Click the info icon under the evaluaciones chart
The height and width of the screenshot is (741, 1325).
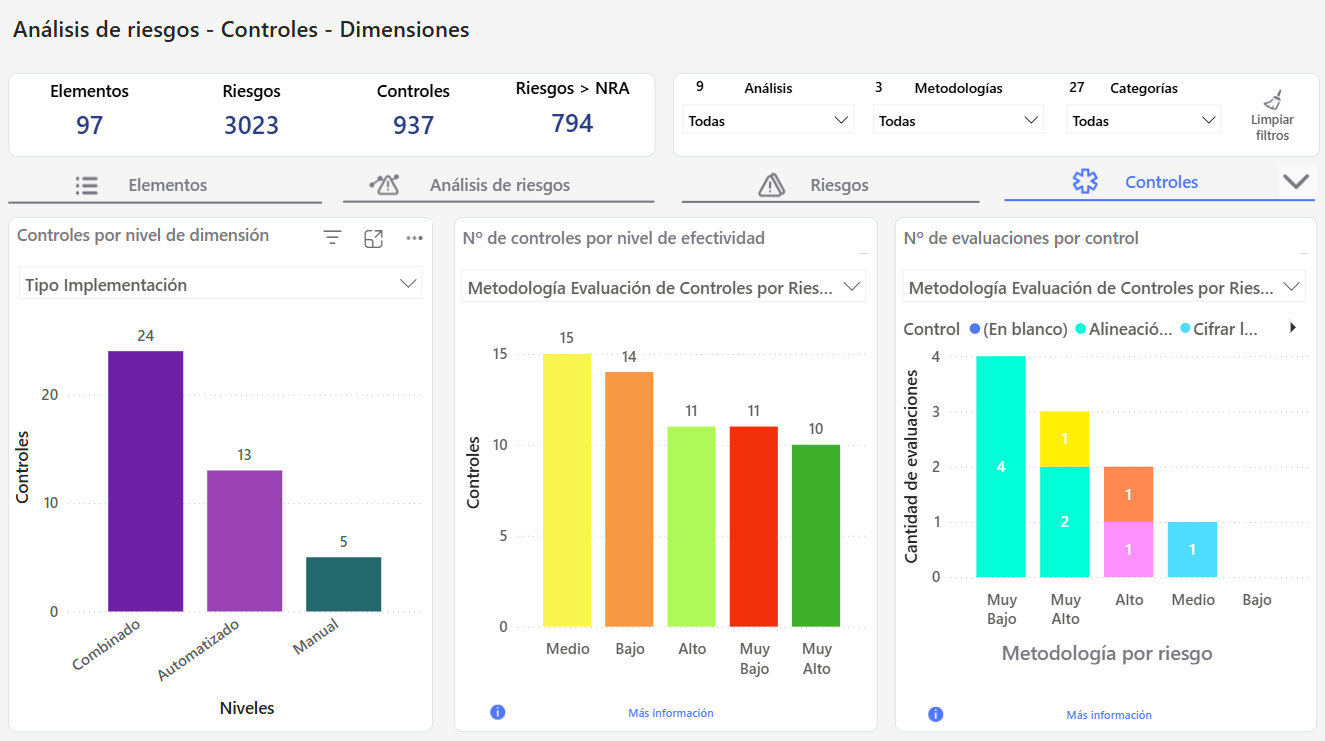pyautogui.click(x=935, y=714)
